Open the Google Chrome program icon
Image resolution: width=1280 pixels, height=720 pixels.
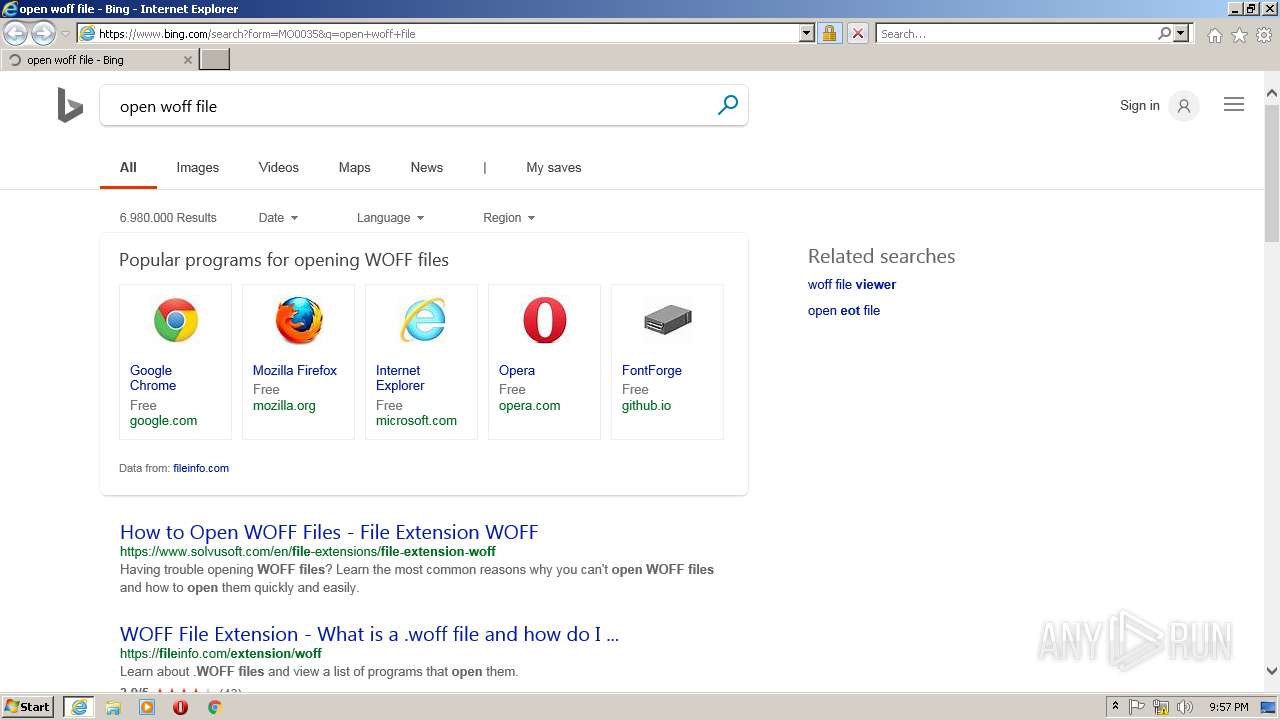(x=175, y=321)
